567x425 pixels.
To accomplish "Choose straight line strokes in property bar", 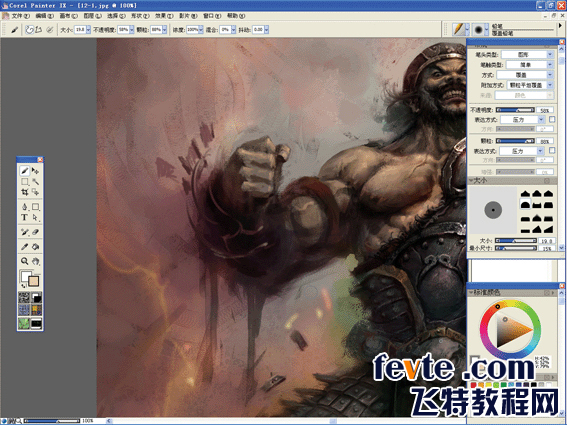I will (x=39, y=30).
